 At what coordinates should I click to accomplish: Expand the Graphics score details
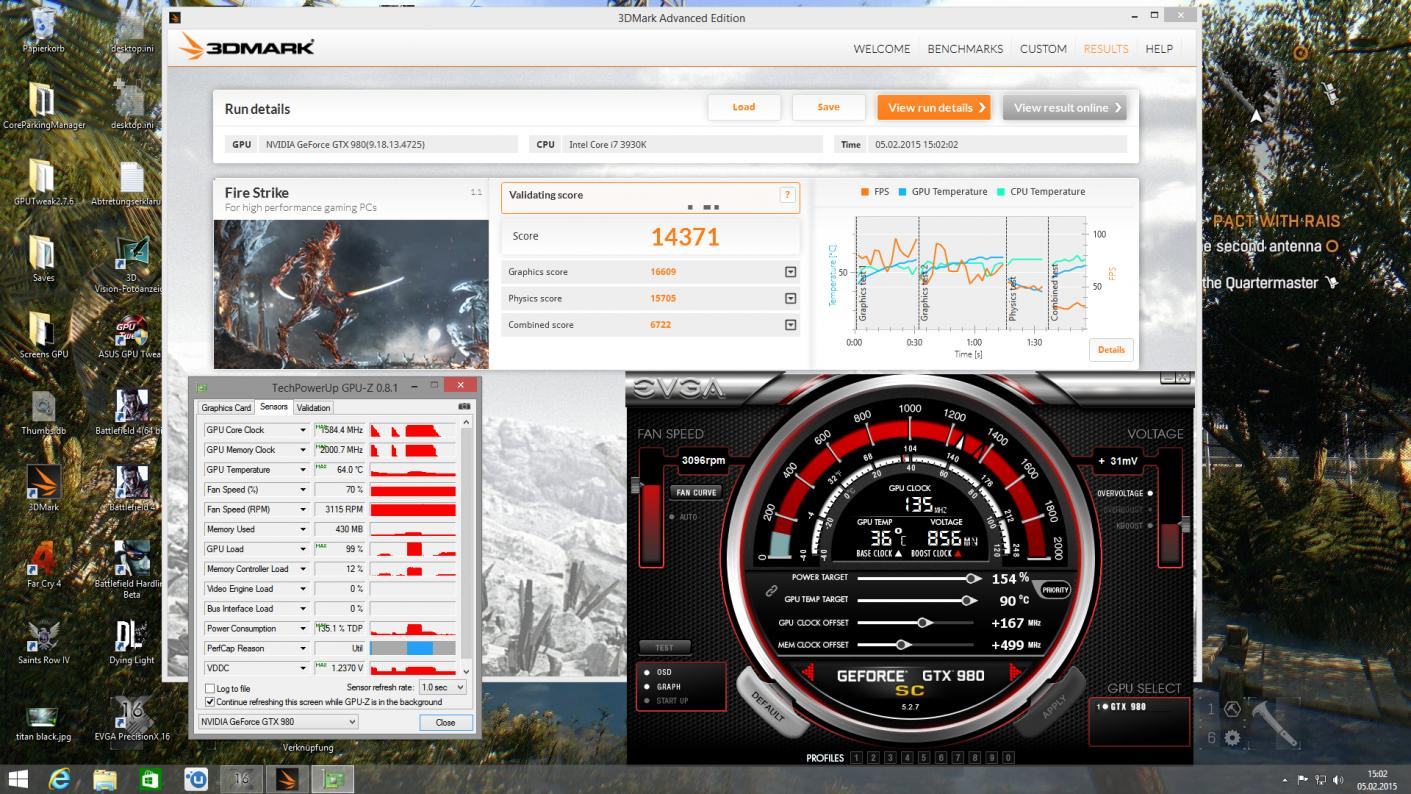(790, 272)
